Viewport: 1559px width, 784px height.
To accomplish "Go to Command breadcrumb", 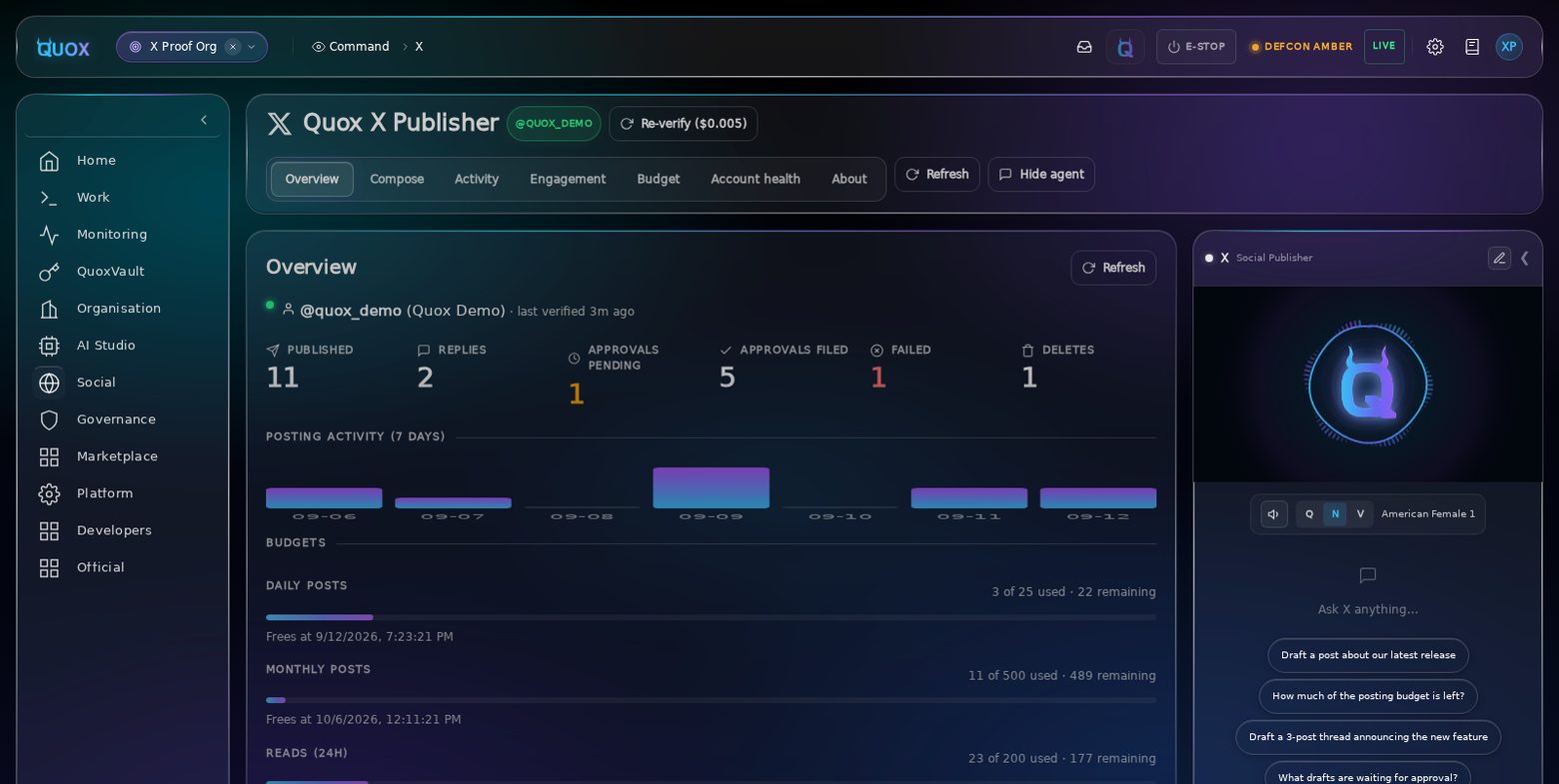I will click(351, 47).
